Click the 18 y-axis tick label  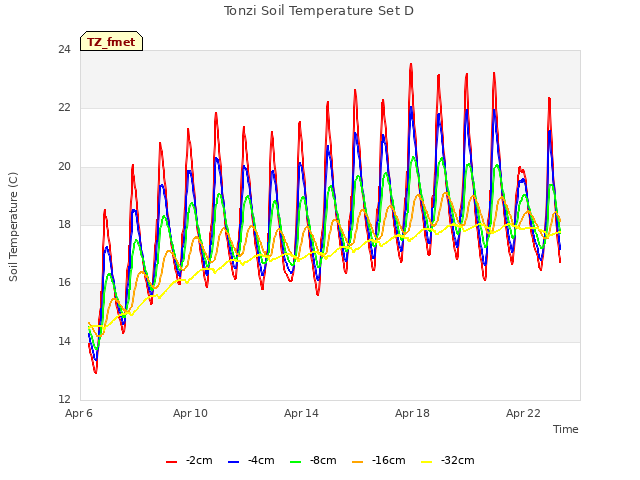coord(64,224)
